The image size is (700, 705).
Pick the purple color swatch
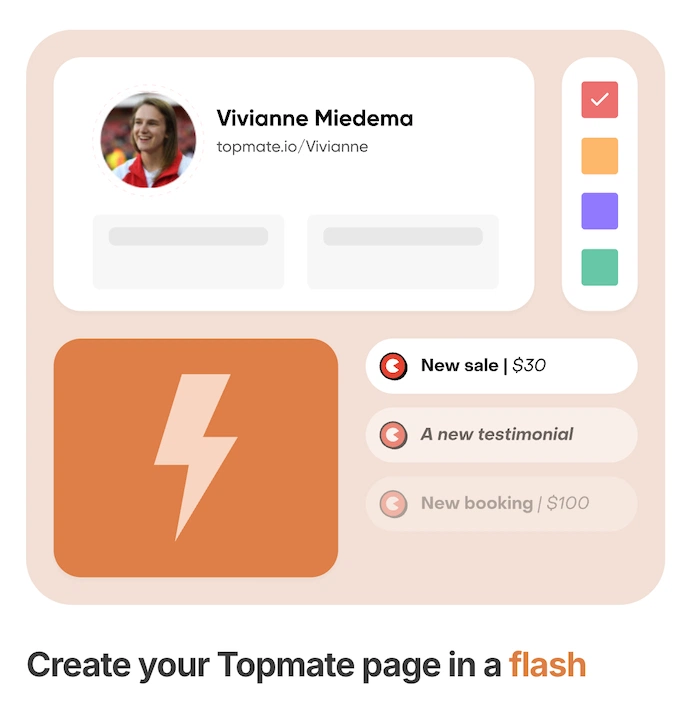click(599, 211)
